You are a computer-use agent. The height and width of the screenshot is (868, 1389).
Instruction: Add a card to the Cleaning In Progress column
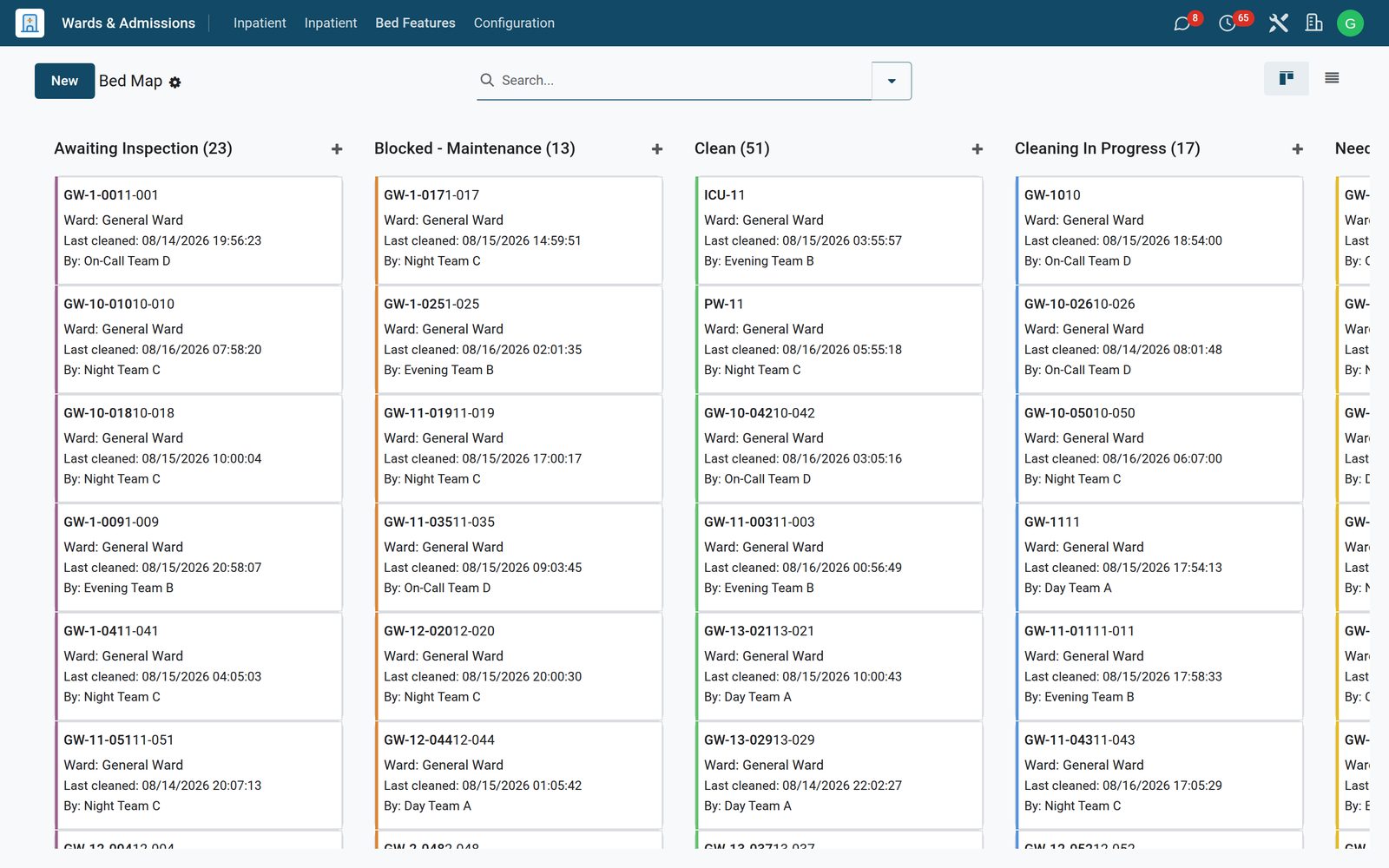click(x=1298, y=149)
